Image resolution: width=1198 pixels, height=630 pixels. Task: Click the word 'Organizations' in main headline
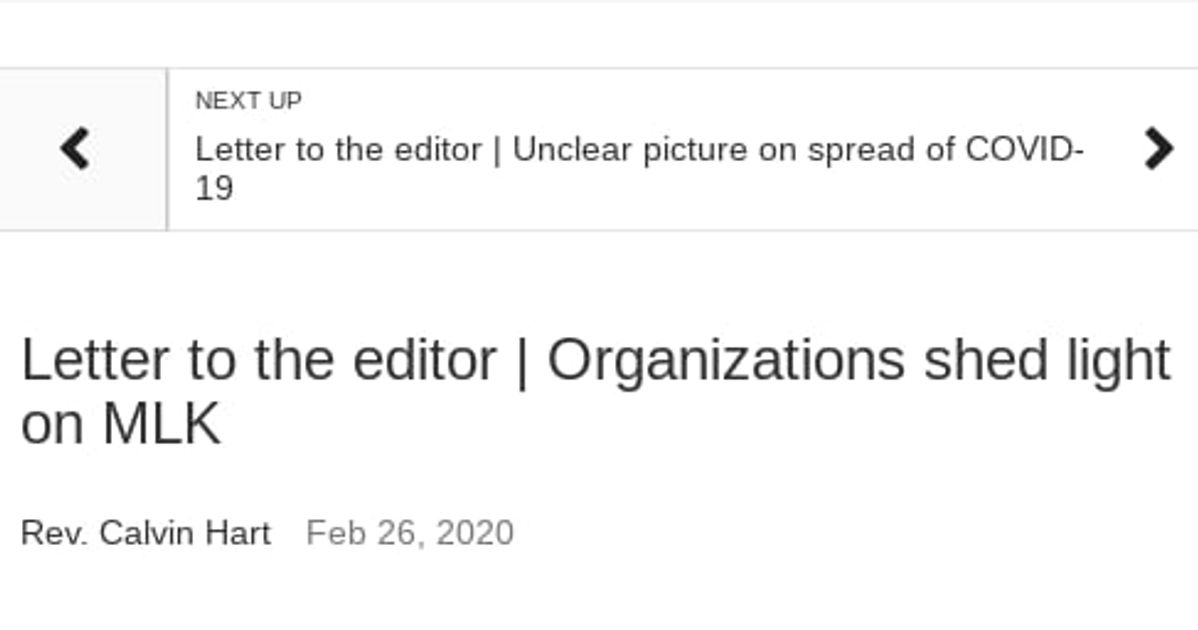pos(726,362)
